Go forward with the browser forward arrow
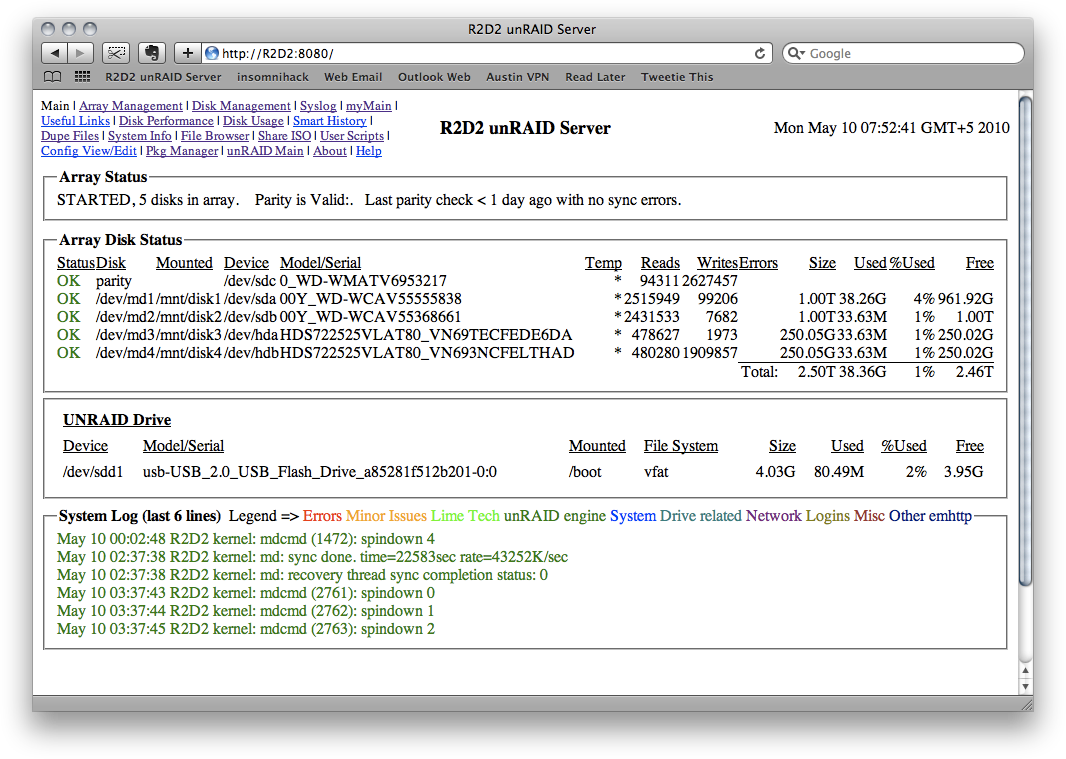This screenshot has width=1066, height=759. pos(80,53)
